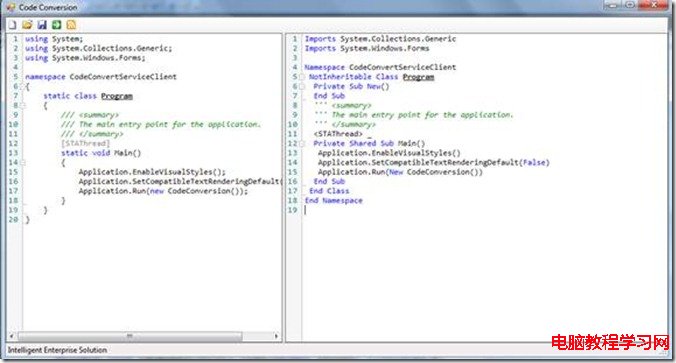
Task: Click the Code Conversion title bar app icon
Action: pyautogui.click(x=11, y=7)
